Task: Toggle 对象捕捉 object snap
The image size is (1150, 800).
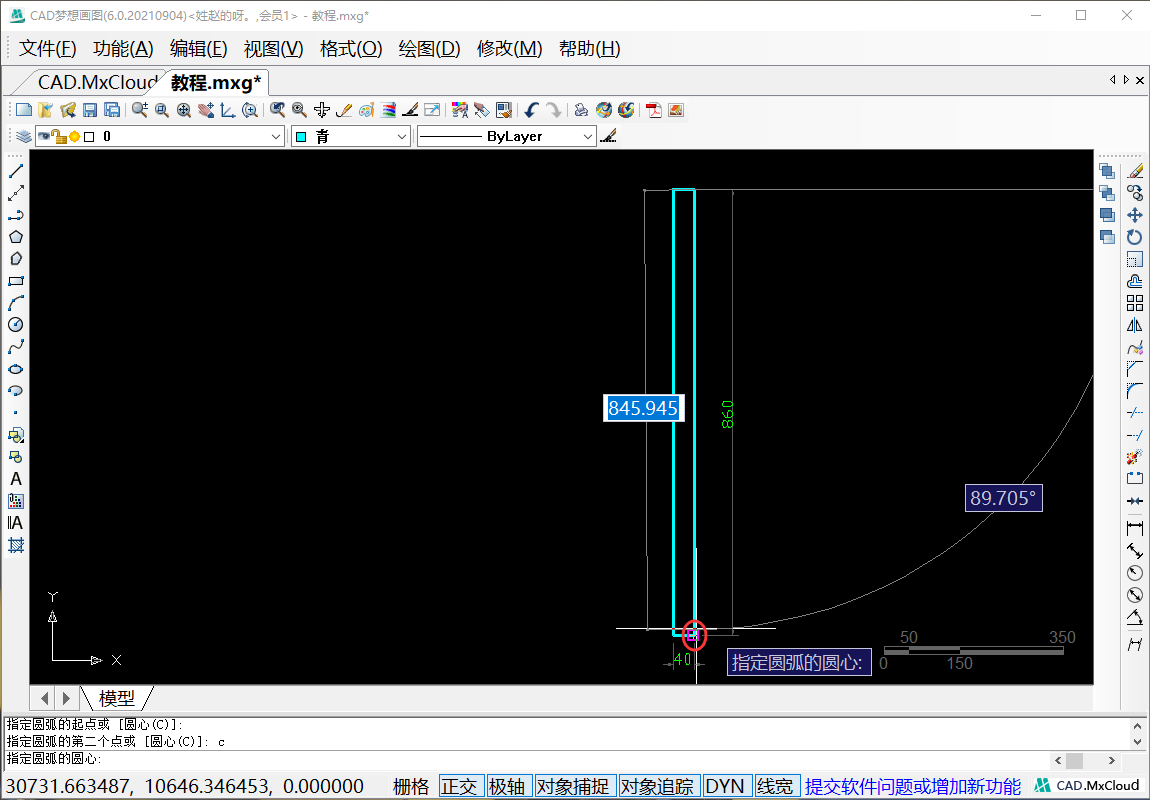Action: point(576,787)
